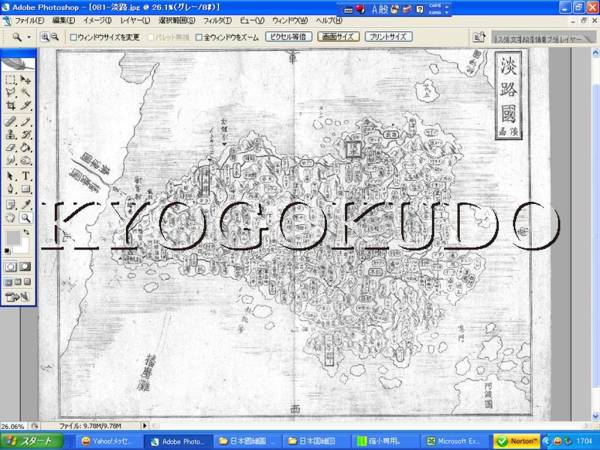The image size is (600, 450).
Task: Select the Smudge/Blur tool
Action: click(11, 160)
